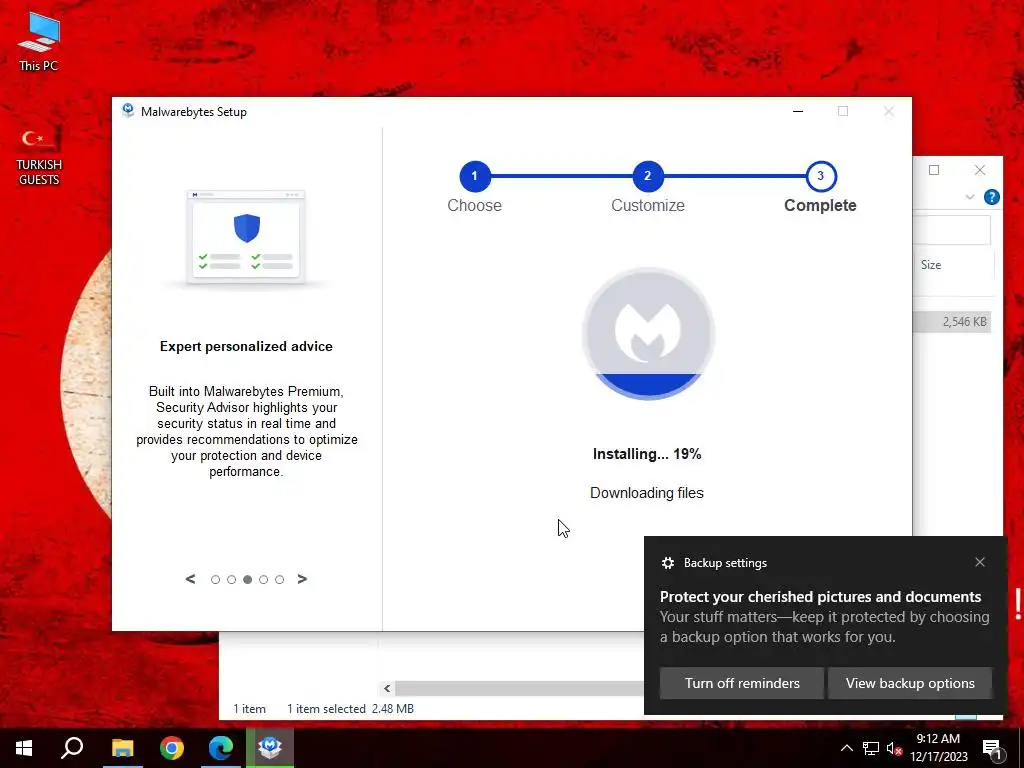This screenshot has height=768, width=1024.
Task: Select fourth carousel dot
Action: click(264, 579)
